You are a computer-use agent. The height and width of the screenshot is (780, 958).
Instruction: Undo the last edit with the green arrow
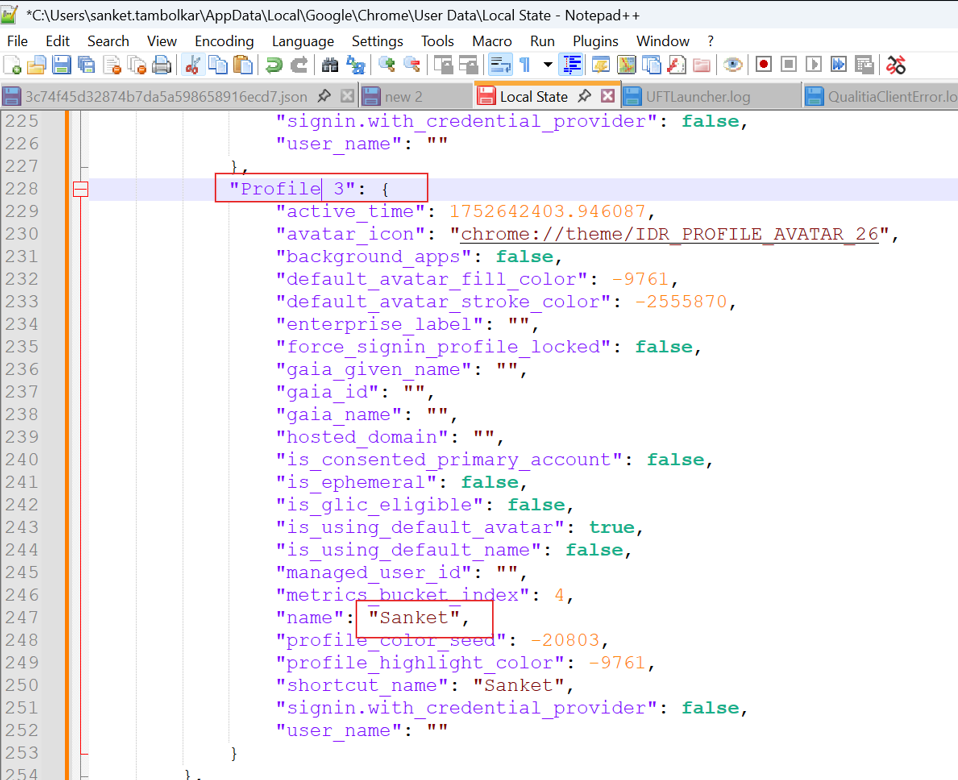pos(274,65)
